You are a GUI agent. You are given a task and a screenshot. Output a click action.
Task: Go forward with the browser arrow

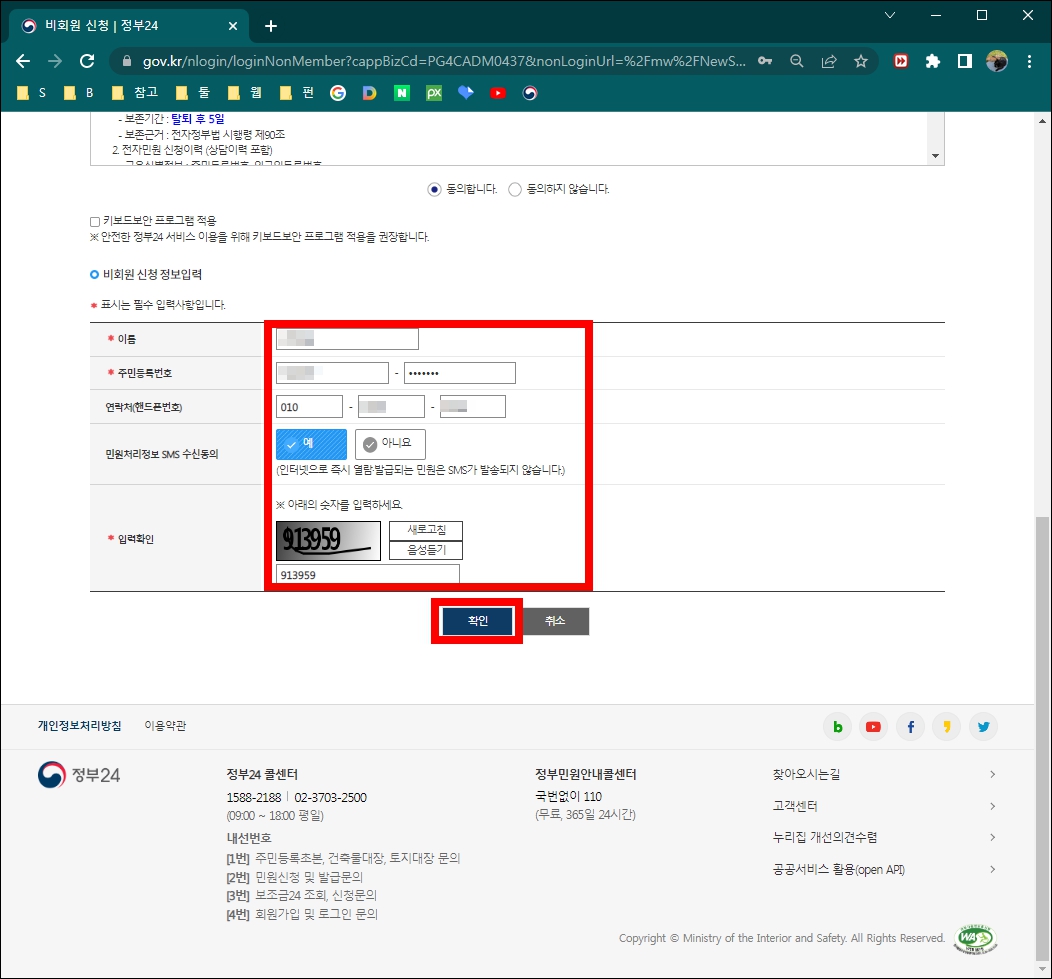(x=55, y=62)
